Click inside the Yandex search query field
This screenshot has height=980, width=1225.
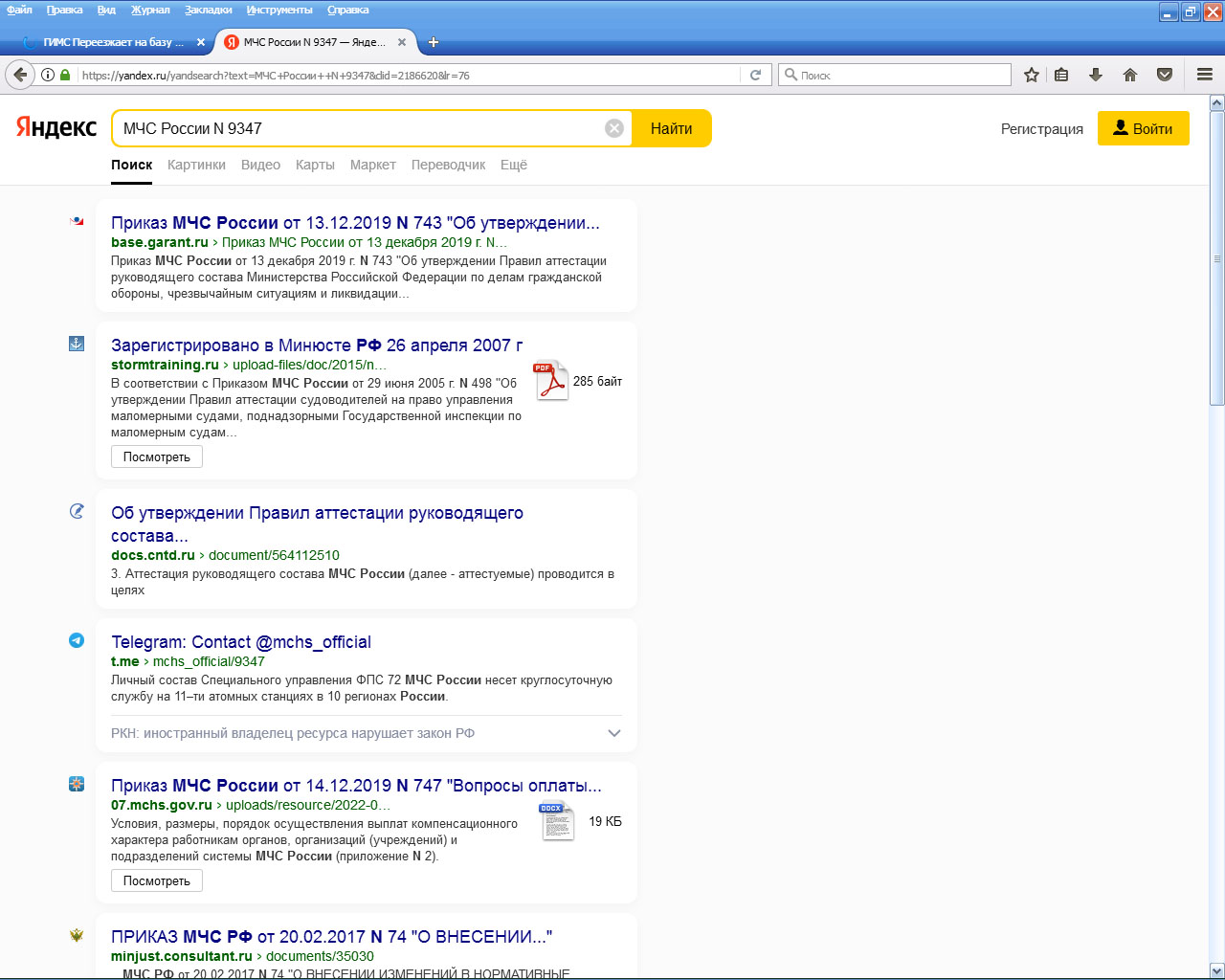[x=359, y=128]
